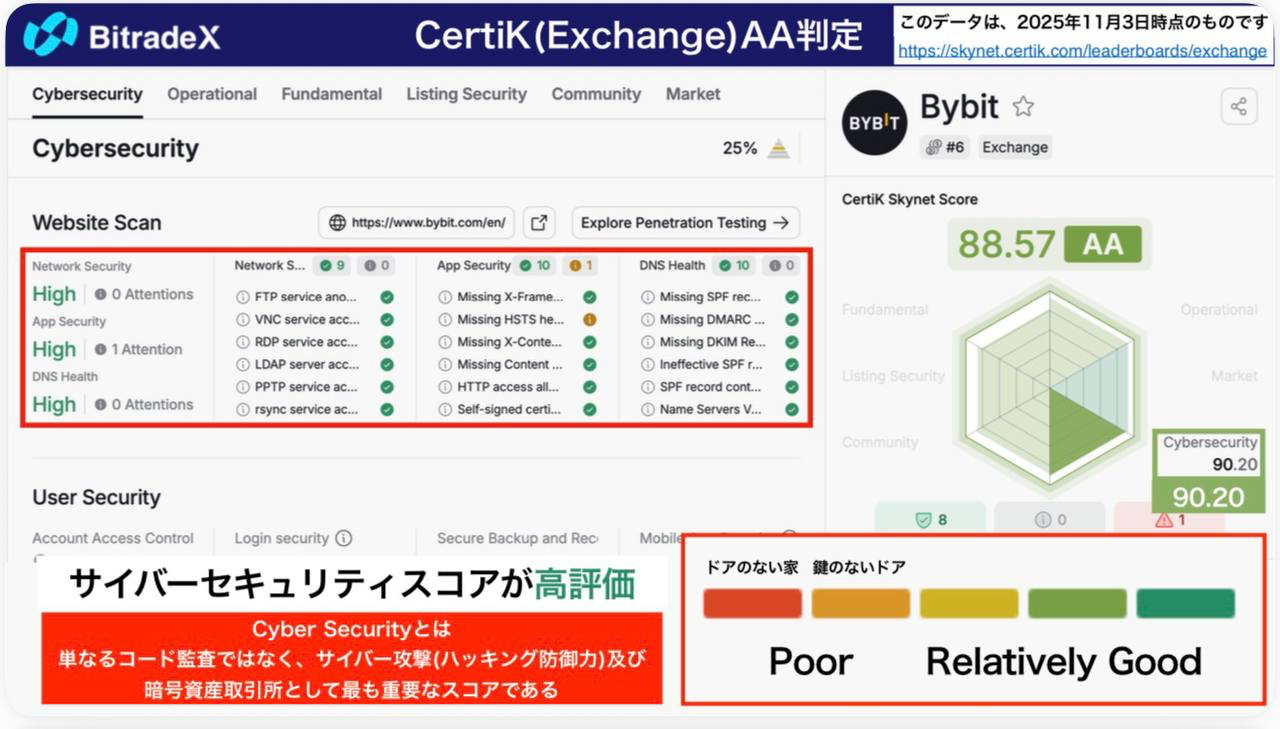Click info icon for Missing HSTS header
This screenshot has width=1280, height=729.
[444, 320]
